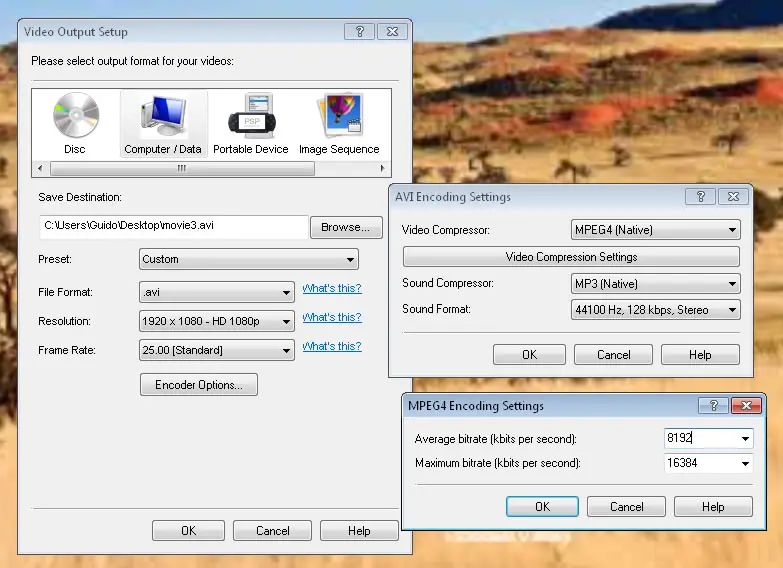Pick the Image Sequence output icon
This screenshot has width=783, height=568.
pyautogui.click(x=339, y=124)
